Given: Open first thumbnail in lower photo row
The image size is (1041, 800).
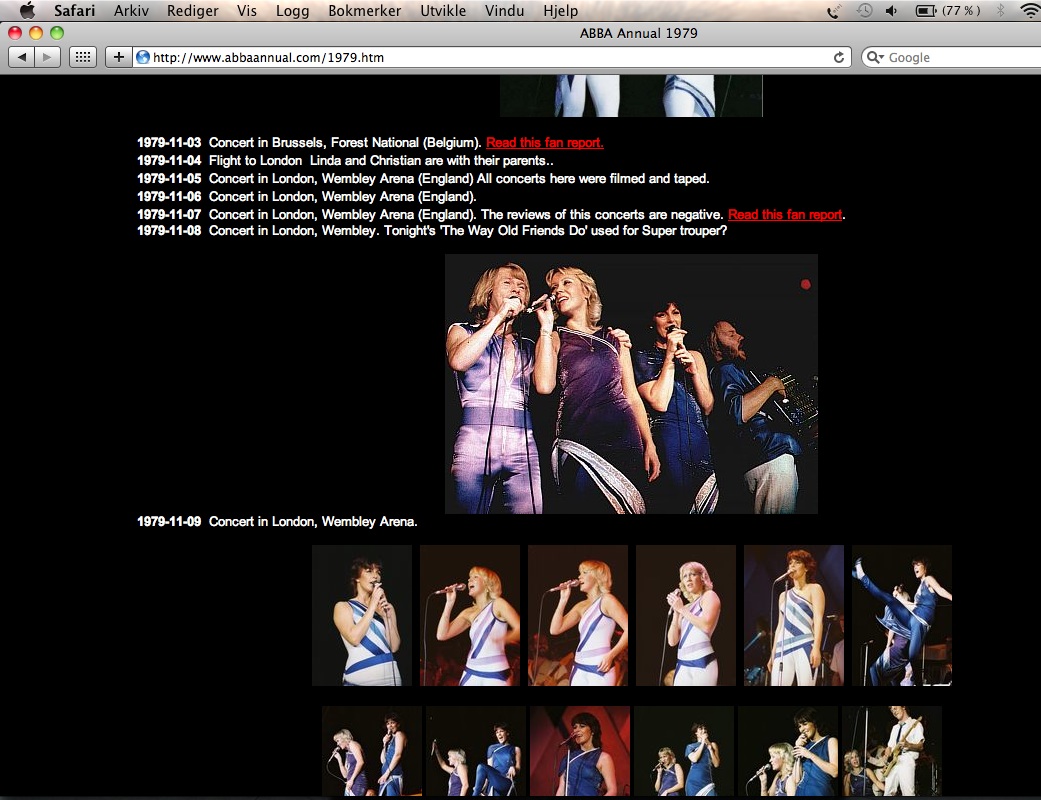Looking at the screenshot, I should tap(372, 751).
